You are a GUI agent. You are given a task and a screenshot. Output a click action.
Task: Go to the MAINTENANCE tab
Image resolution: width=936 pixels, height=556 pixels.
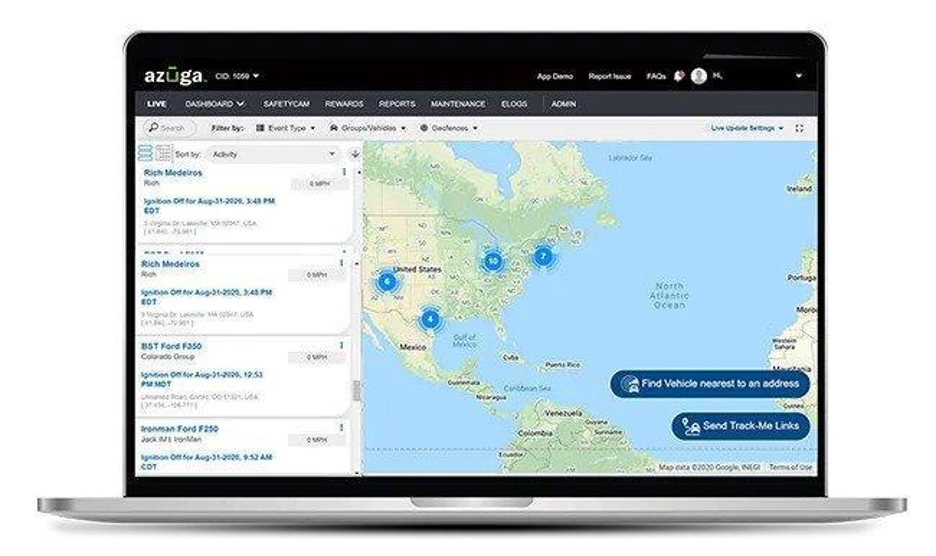pos(458,104)
